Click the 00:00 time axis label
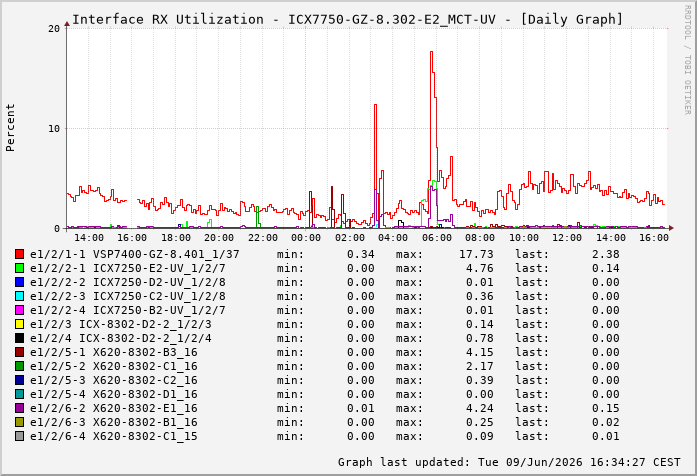697x476 pixels. point(306,238)
